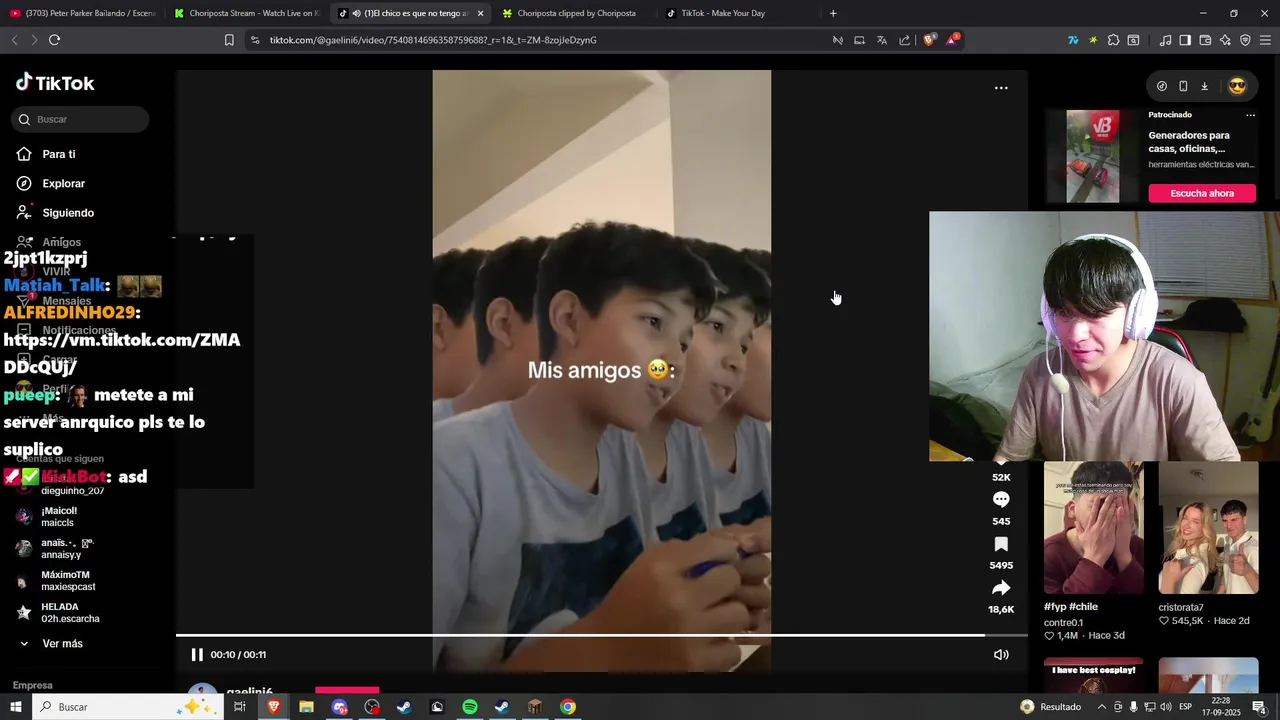Open the Brave Wallet icon
Image resolution: width=1280 pixels, height=720 pixels.
[x=1205, y=40]
